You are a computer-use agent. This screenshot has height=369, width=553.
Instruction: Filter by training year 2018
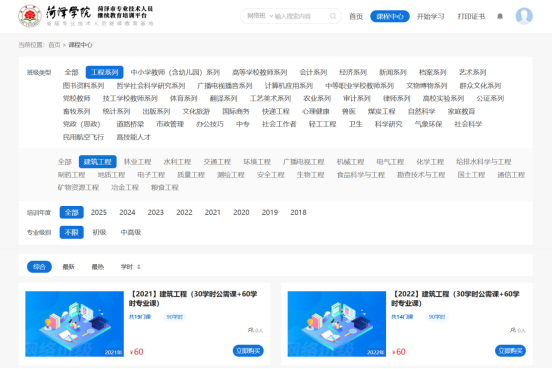298,212
